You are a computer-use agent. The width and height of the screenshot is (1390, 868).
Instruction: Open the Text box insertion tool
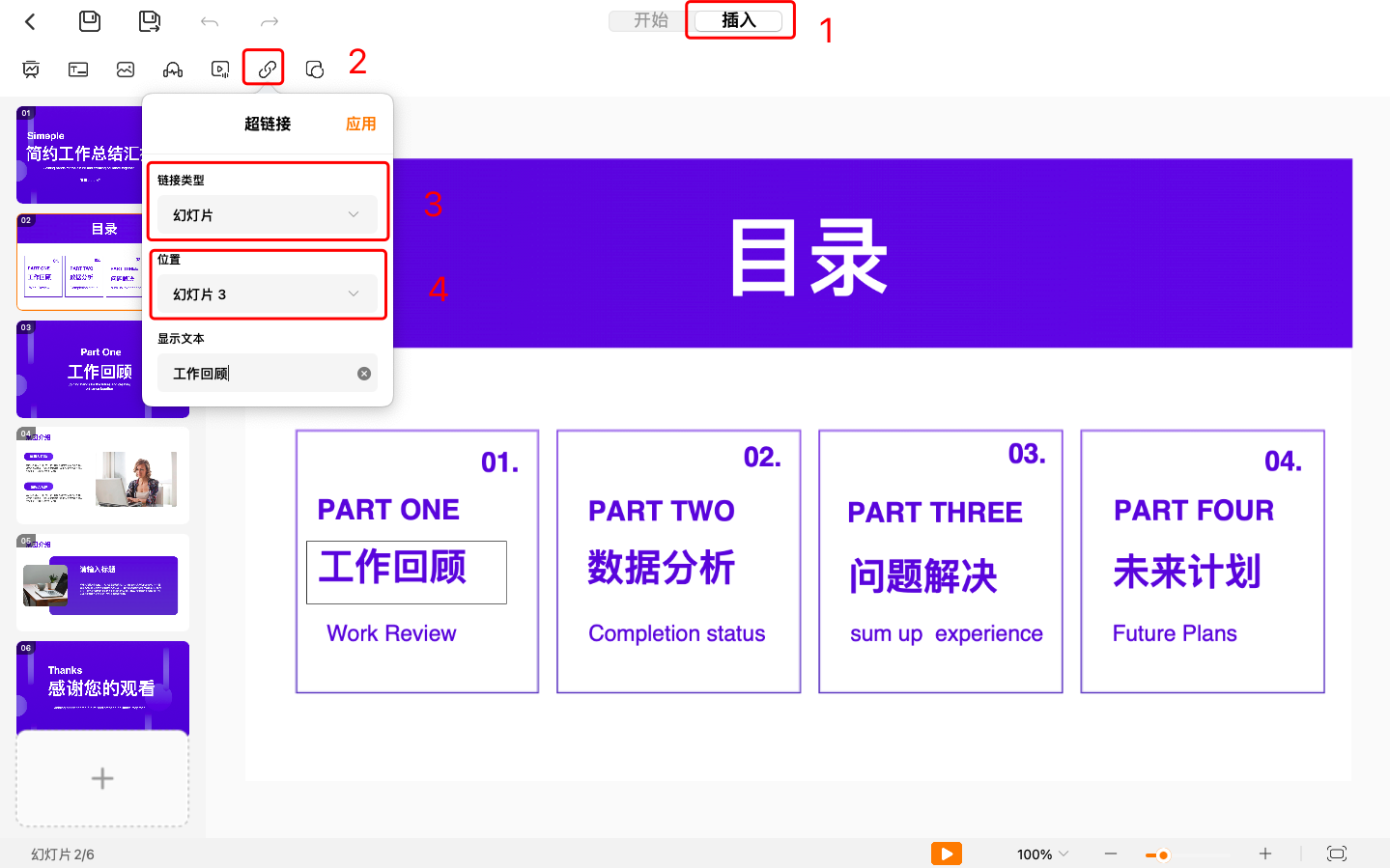pyautogui.click(x=77, y=68)
